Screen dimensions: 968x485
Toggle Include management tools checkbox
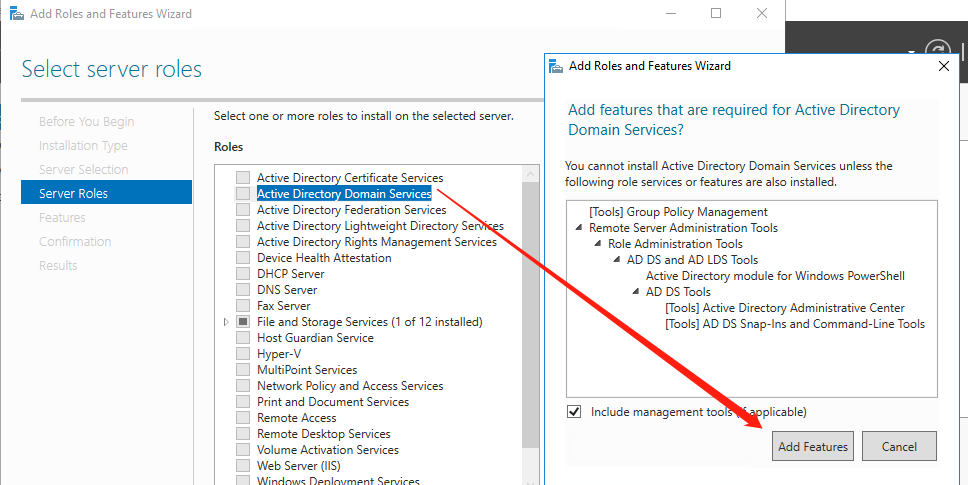(x=574, y=412)
